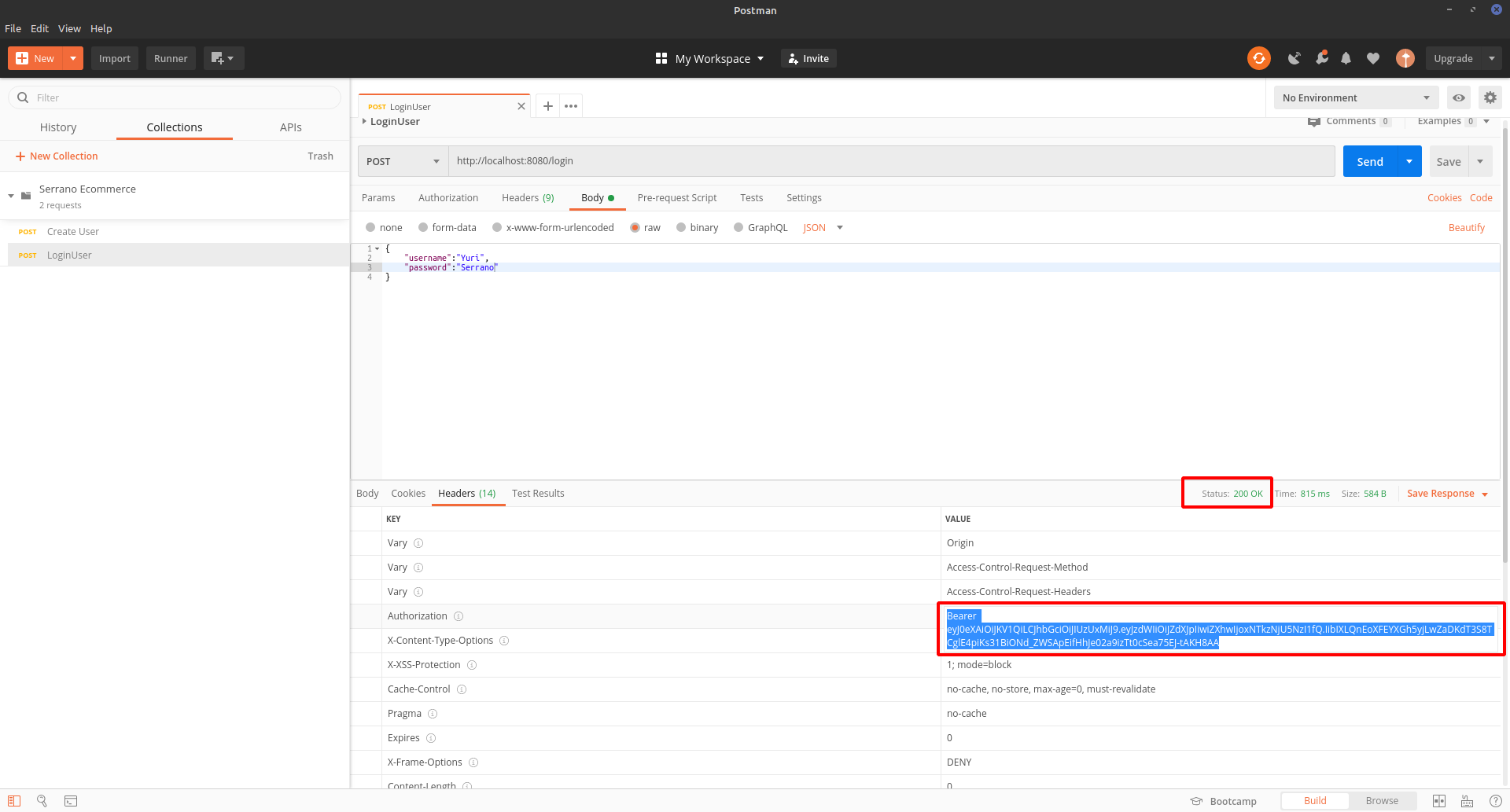Create a New Collection
This screenshot has height=812, width=1510.
pyautogui.click(x=57, y=156)
